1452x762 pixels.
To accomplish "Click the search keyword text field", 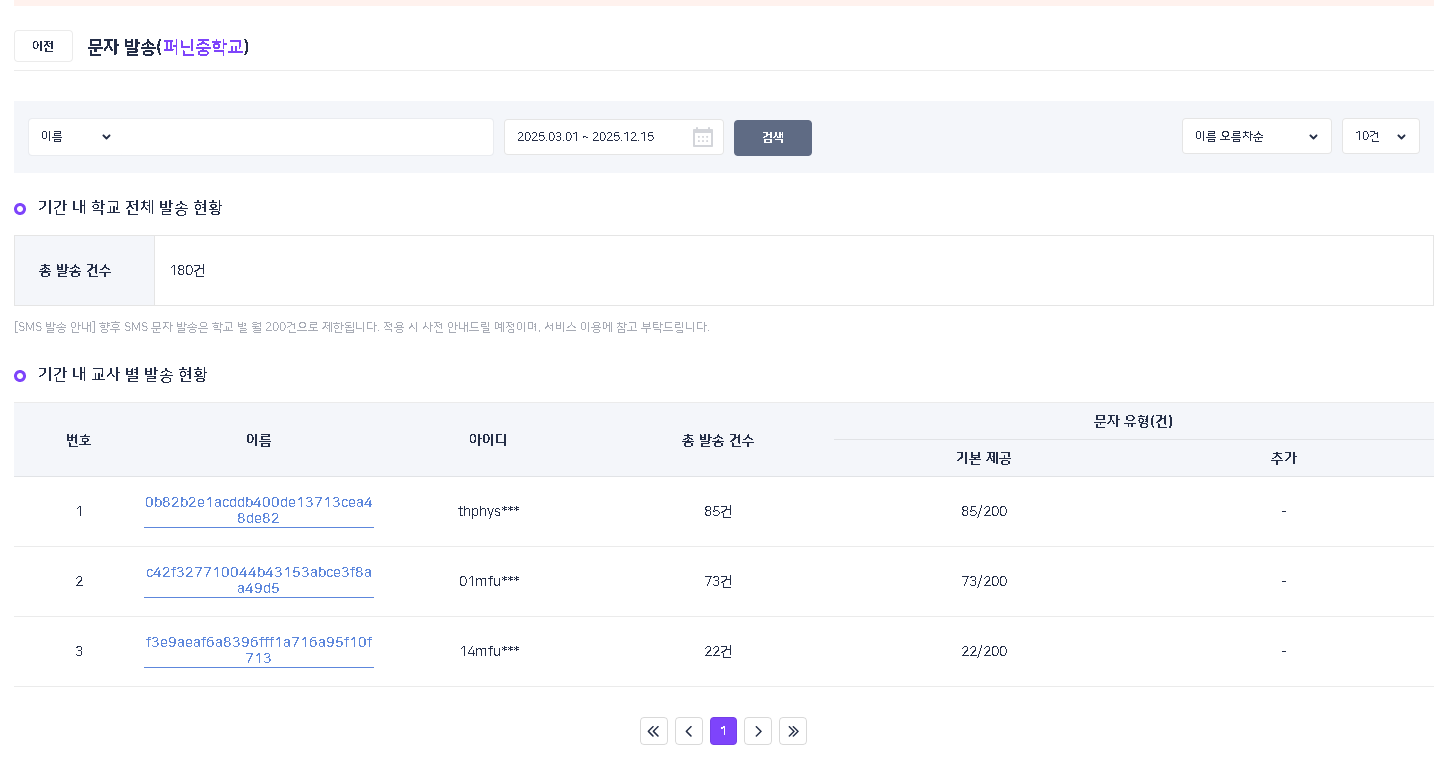I will pos(305,137).
